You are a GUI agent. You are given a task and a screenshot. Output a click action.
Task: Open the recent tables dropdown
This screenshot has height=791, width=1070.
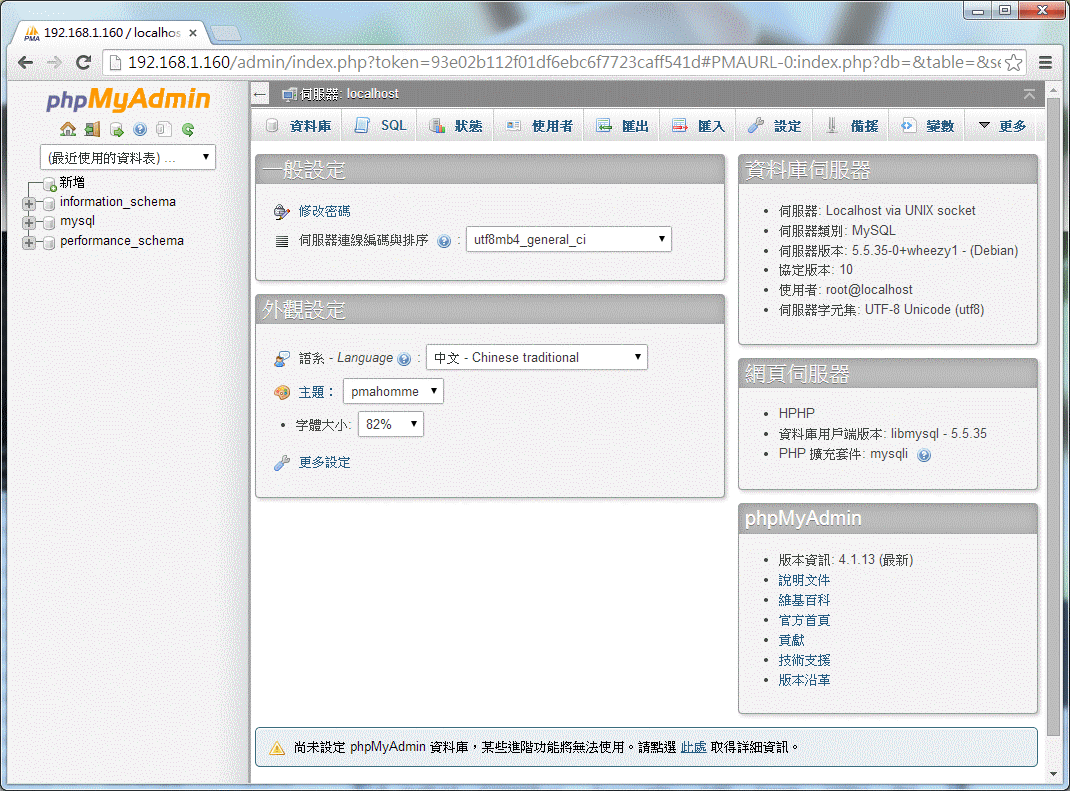[128, 158]
